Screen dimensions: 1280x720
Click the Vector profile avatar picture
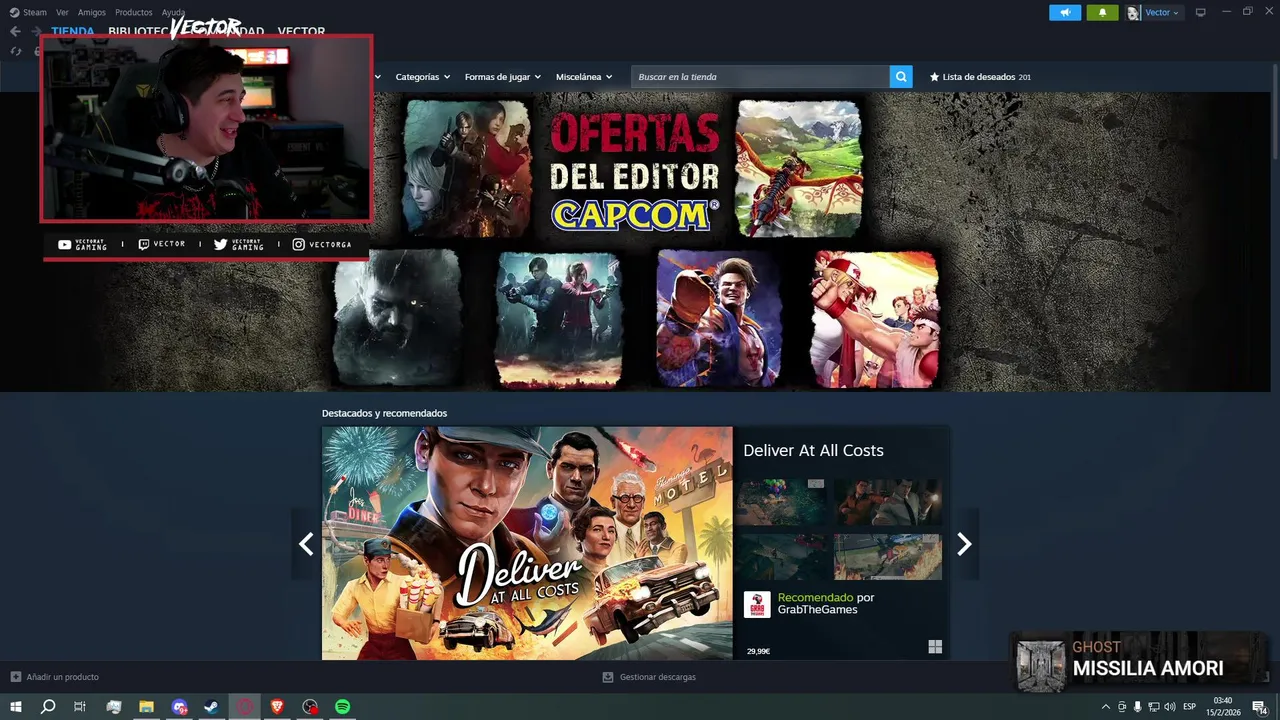tap(1133, 13)
